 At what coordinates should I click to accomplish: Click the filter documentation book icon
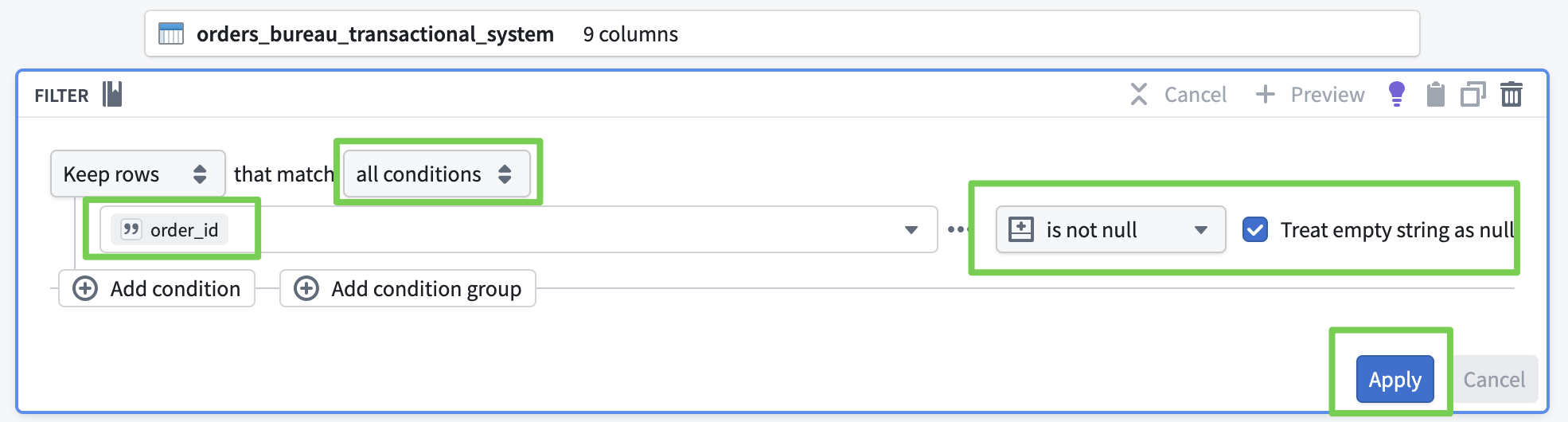click(112, 95)
